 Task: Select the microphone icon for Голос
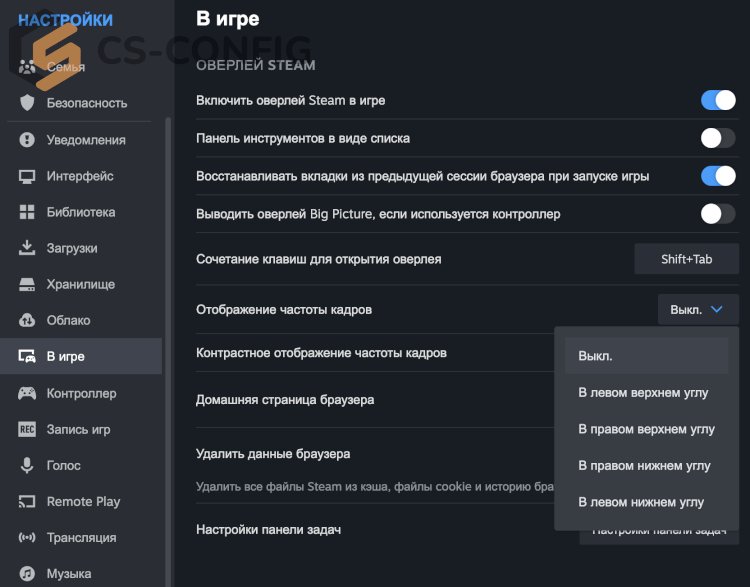click(27, 465)
